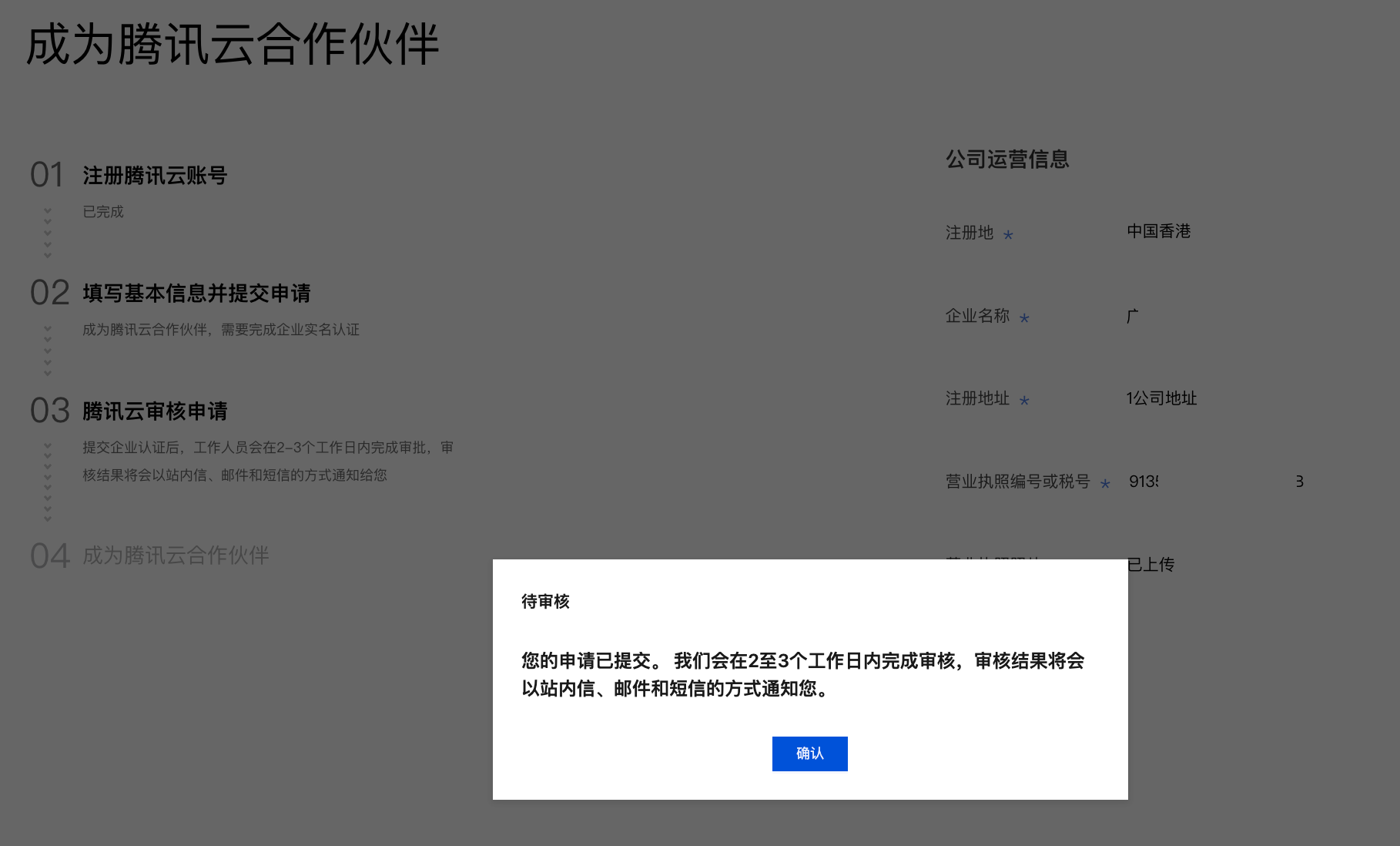The height and width of the screenshot is (846, 1400).
Task: Click the step 03 description about 2-3个工作日
Action: (268, 462)
